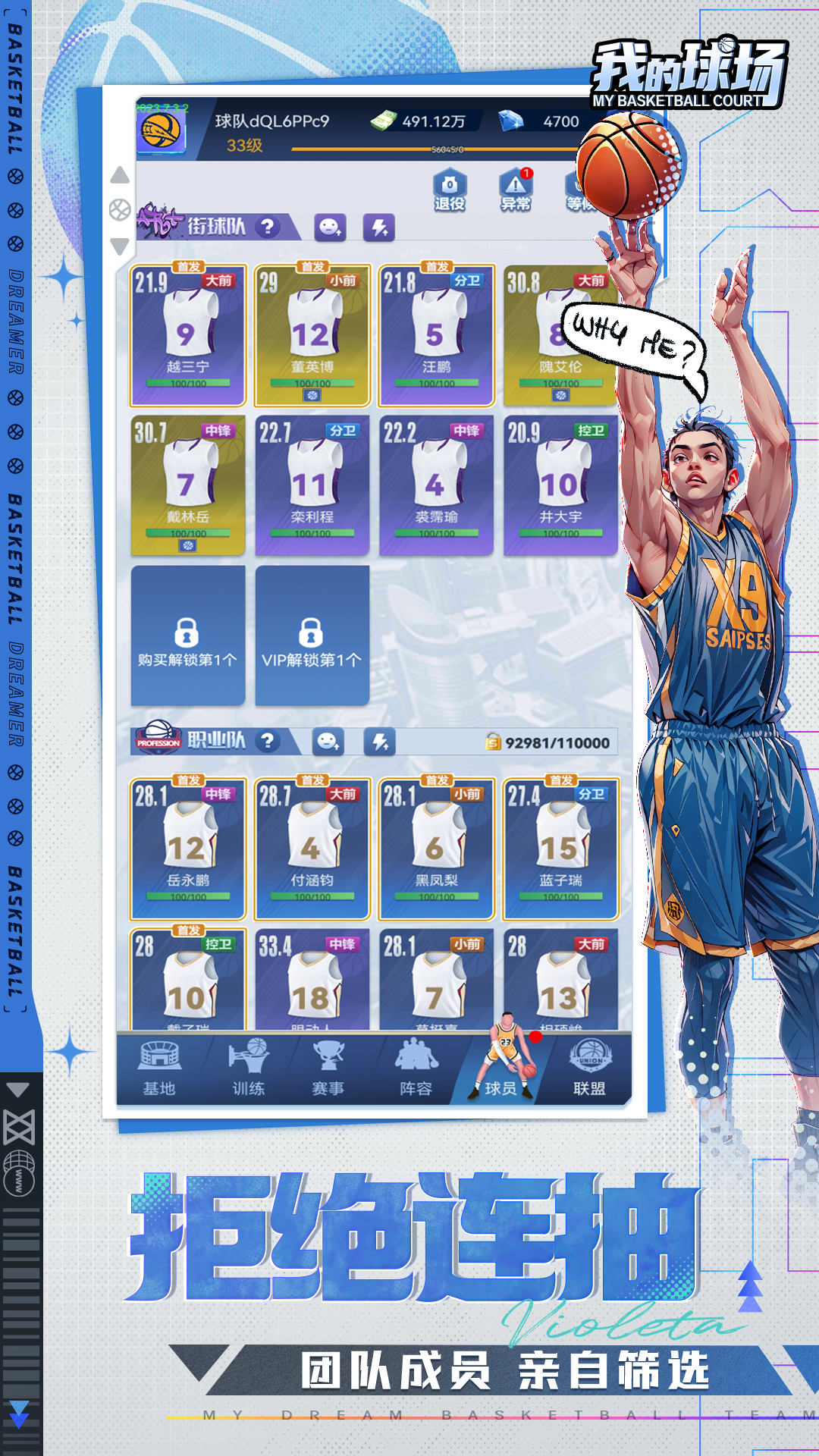This screenshot has height=1456, width=819.
Task: Click the orange experience progress bar
Action: tap(432, 149)
